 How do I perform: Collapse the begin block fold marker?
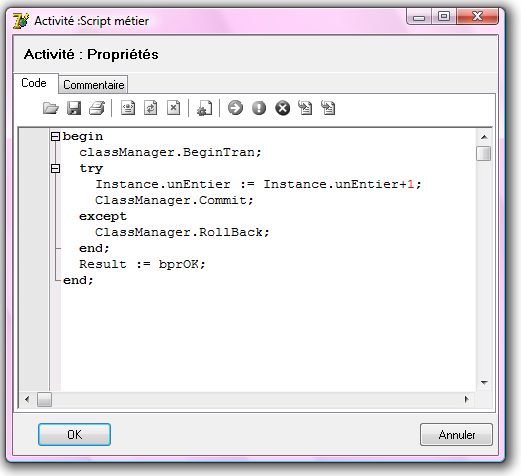[55, 136]
